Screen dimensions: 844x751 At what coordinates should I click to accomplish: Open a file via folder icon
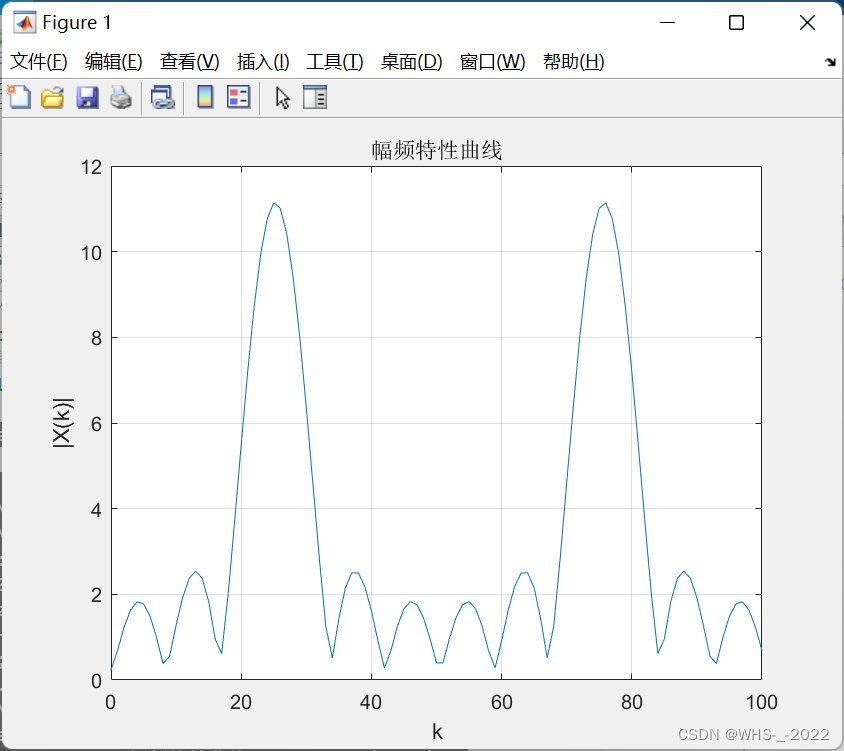(53, 97)
